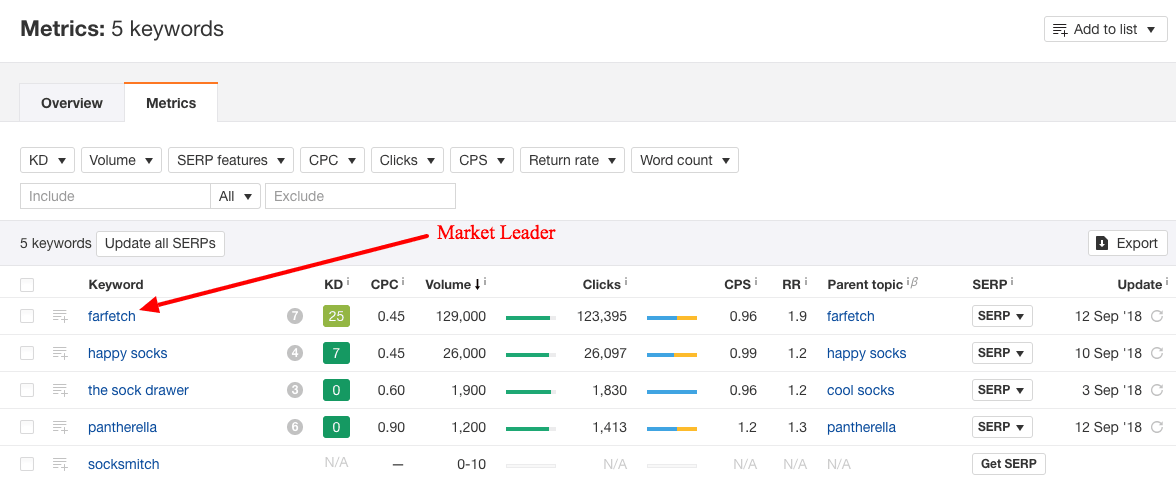Tick the pantherella row checkbox
This screenshot has width=1176, height=482.
coord(27,427)
